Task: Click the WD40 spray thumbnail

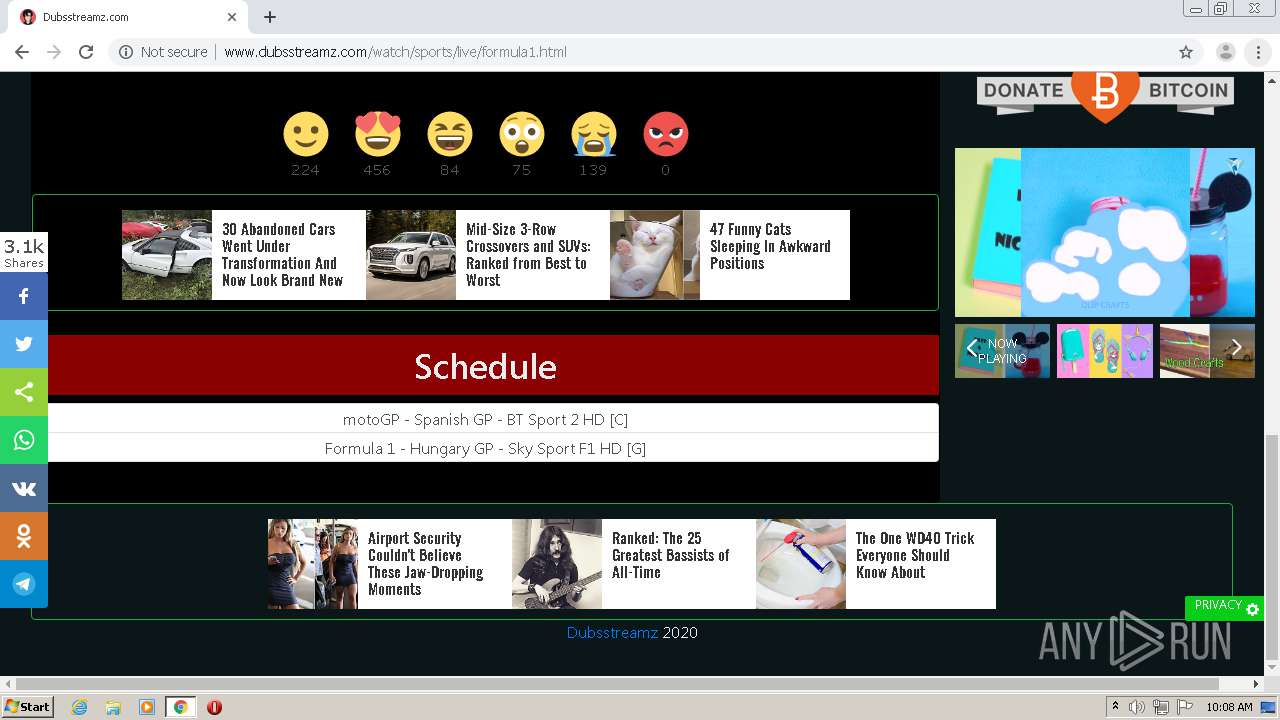Action: coord(801,564)
